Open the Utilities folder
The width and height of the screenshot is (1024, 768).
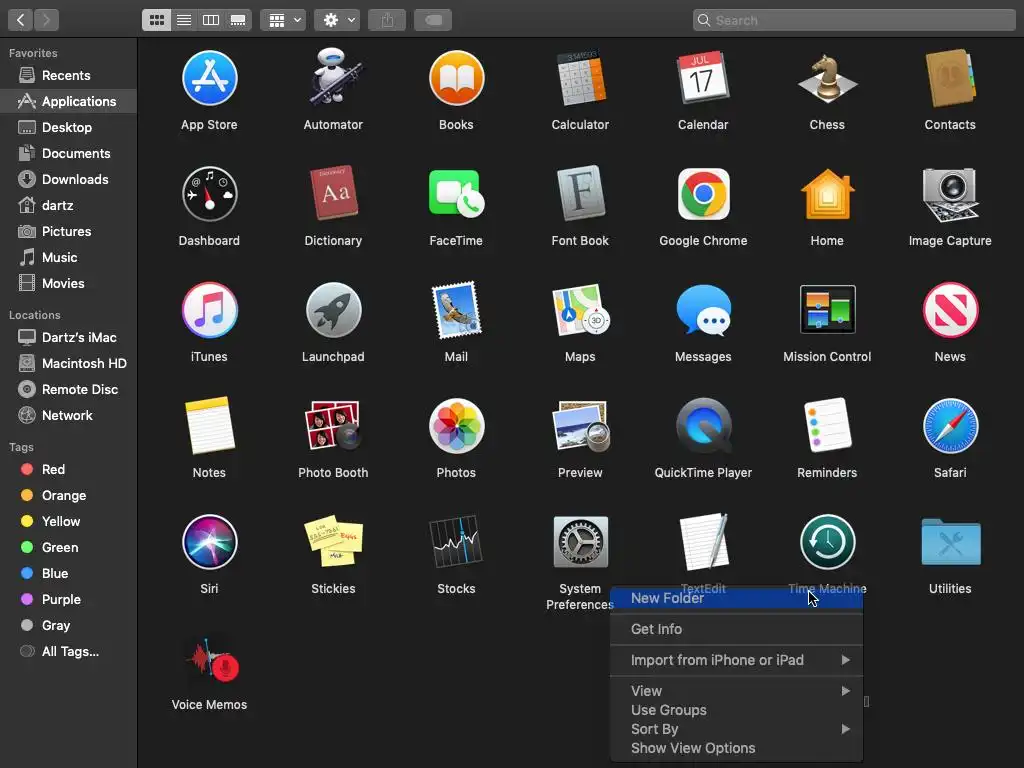click(950, 541)
